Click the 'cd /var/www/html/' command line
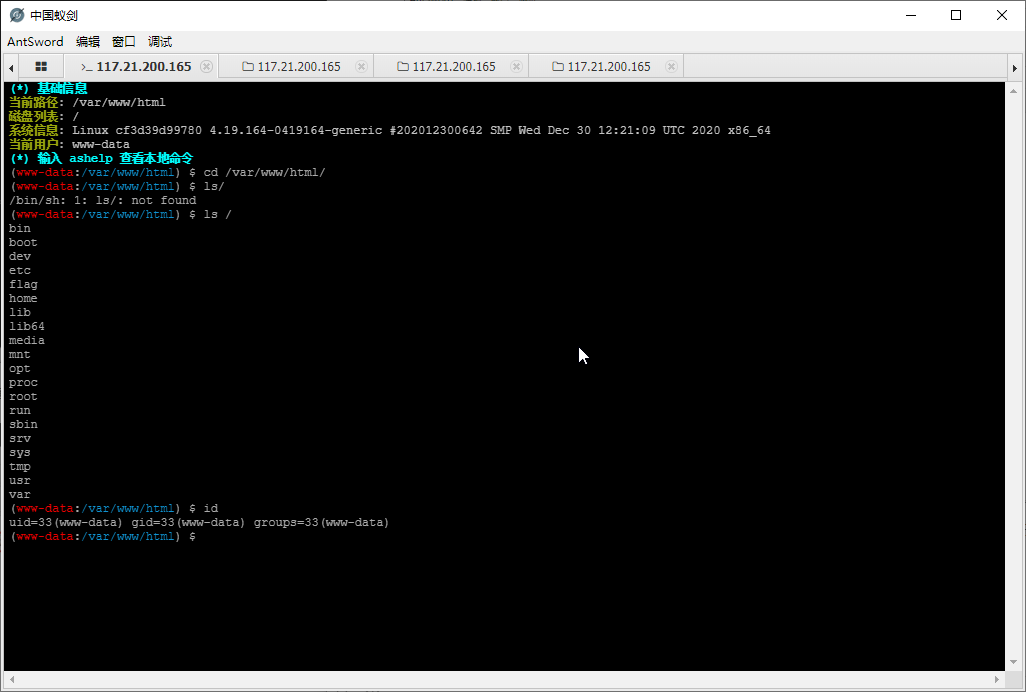The image size is (1026, 692). 168,172
